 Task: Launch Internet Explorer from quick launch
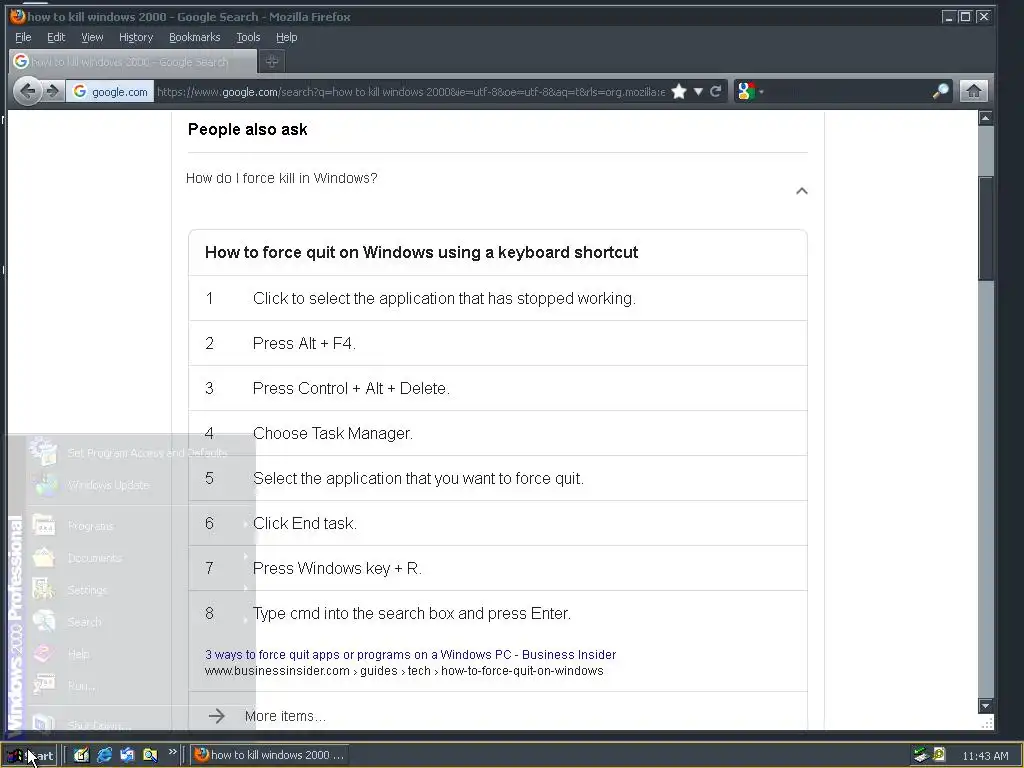point(104,755)
